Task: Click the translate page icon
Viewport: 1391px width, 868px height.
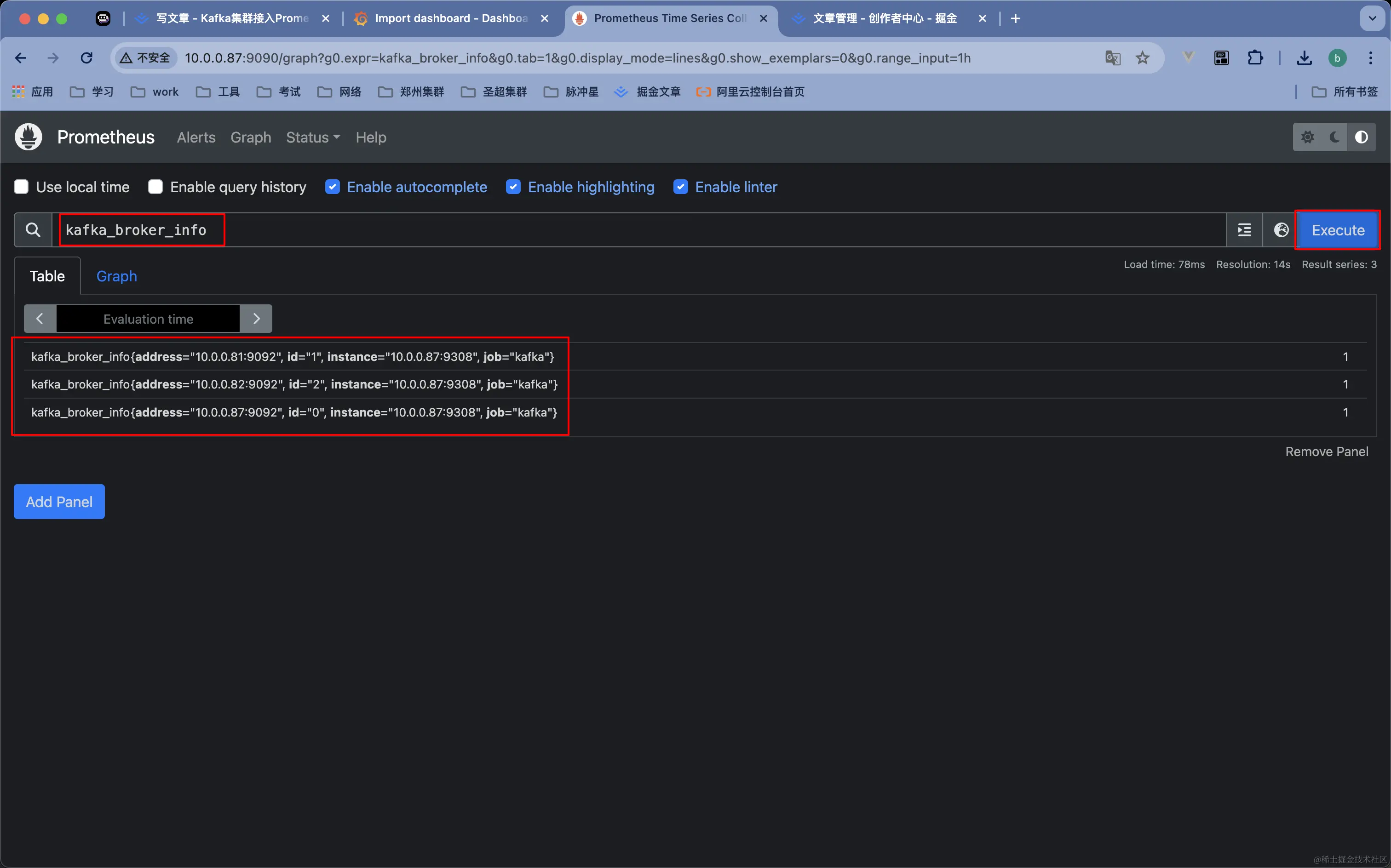Action: coord(1112,58)
